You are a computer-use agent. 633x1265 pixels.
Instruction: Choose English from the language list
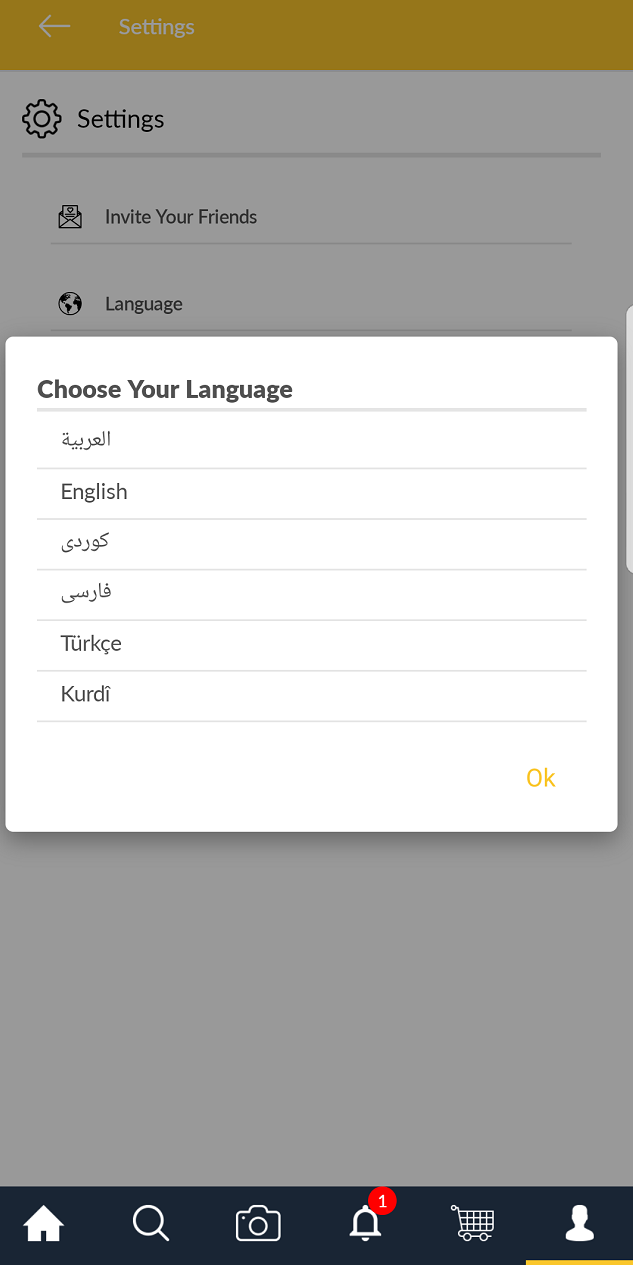point(94,492)
